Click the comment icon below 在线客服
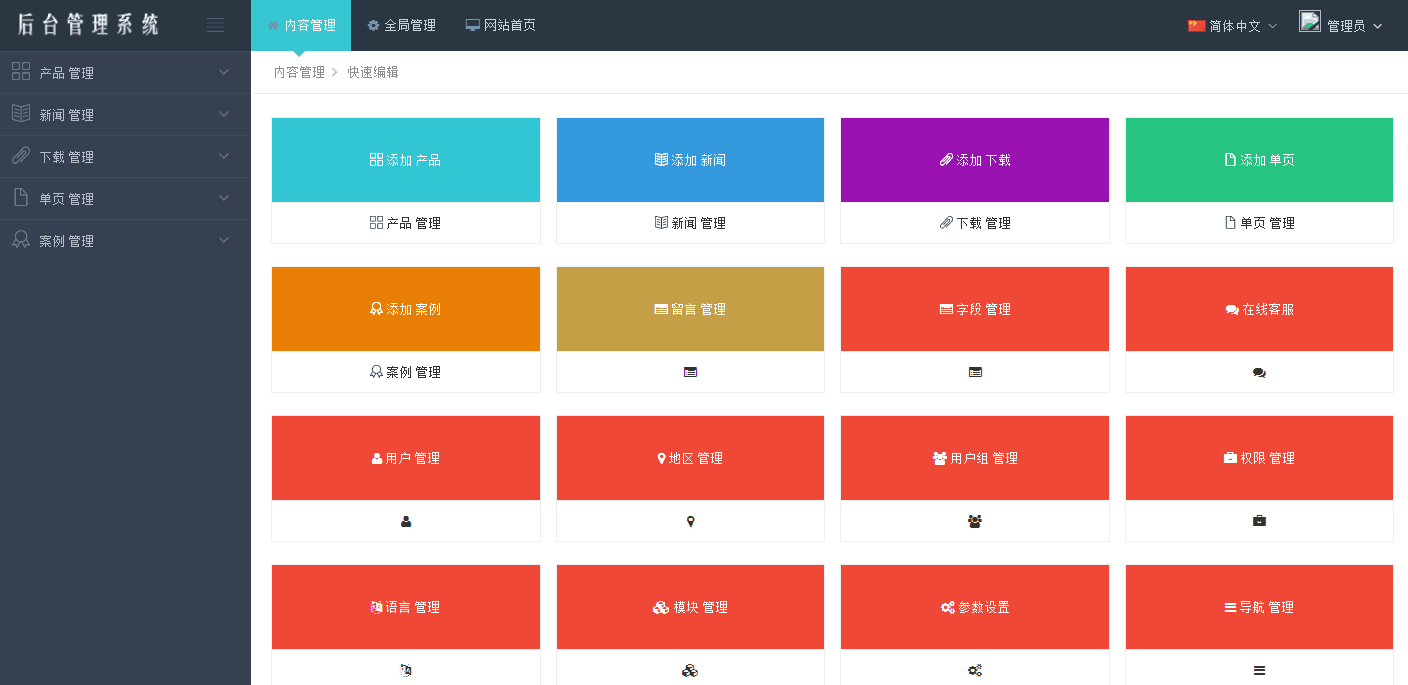This screenshot has width=1408, height=685. (x=1259, y=372)
